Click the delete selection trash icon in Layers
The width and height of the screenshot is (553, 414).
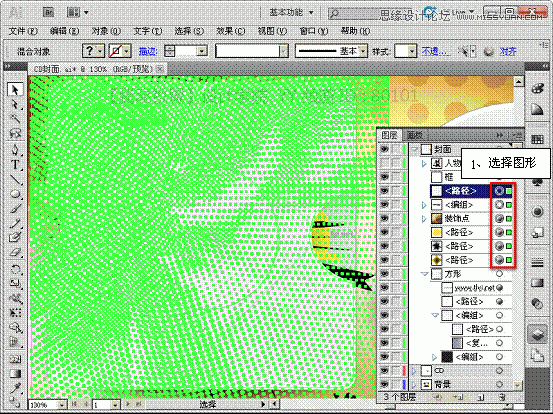coord(502,397)
